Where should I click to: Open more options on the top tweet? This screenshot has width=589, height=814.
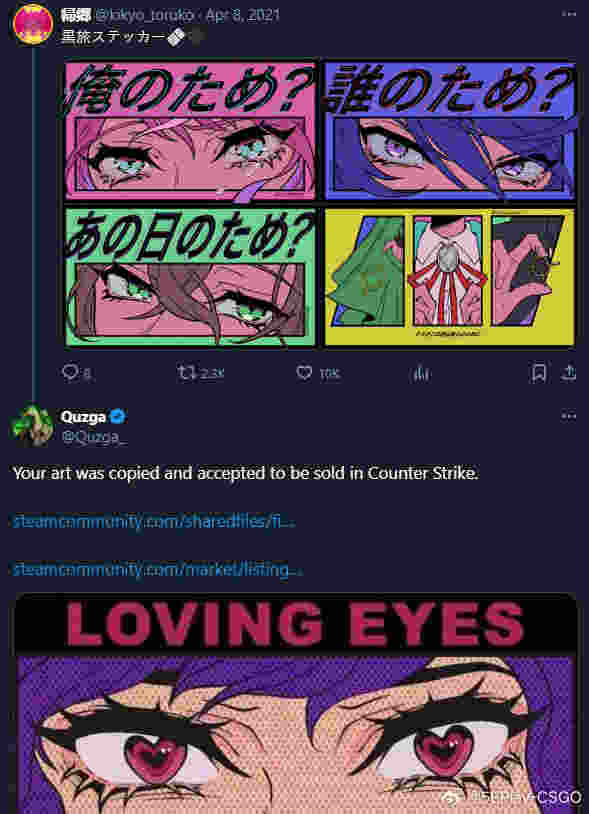[569, 14]
